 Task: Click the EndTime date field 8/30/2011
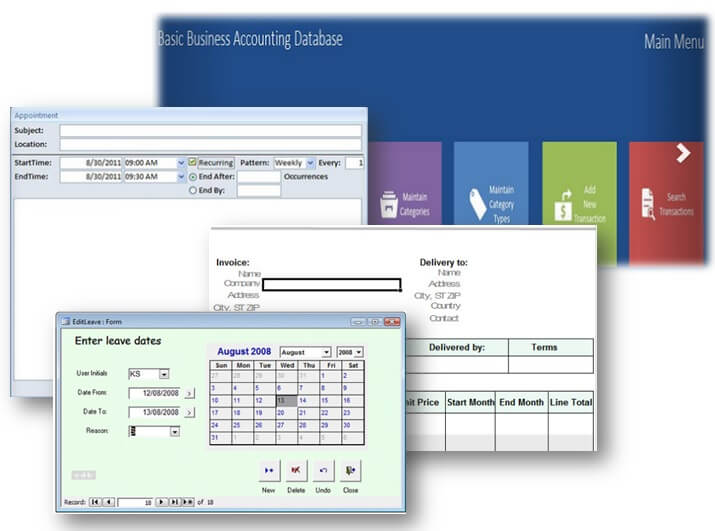pyautogui.click(x=91, y=177)
